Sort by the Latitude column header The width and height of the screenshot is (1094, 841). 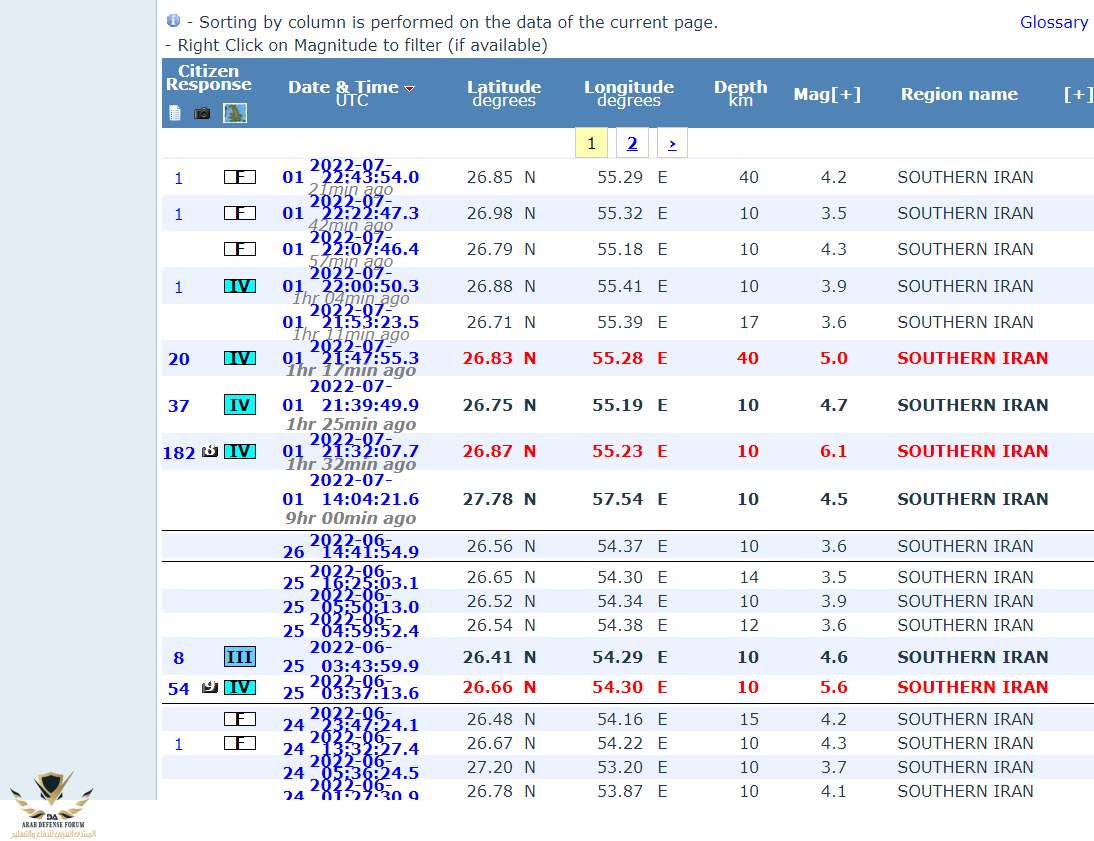(x=504, y=94)
